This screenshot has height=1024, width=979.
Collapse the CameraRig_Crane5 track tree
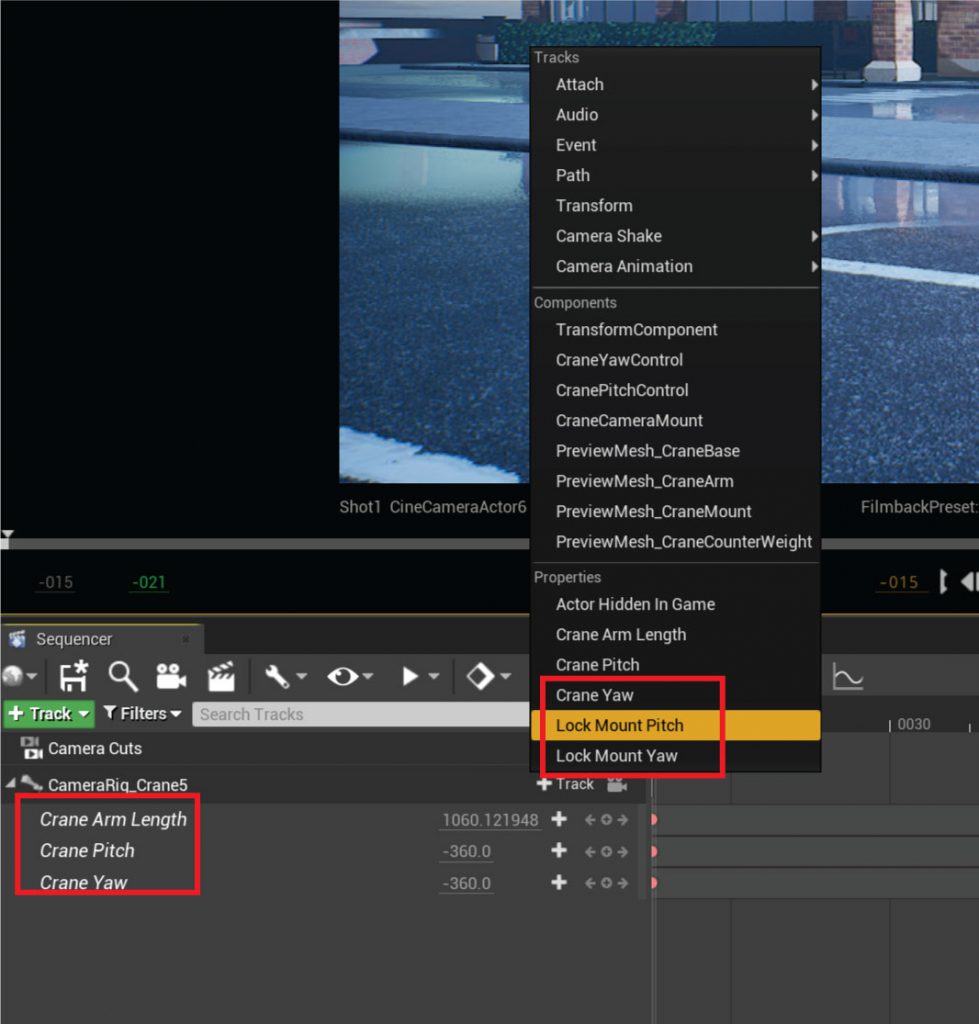10,785
